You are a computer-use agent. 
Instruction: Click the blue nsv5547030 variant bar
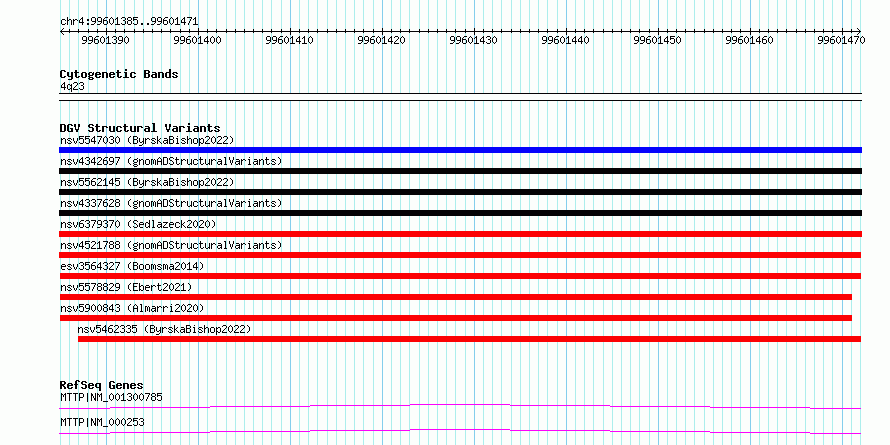[460, 150]
